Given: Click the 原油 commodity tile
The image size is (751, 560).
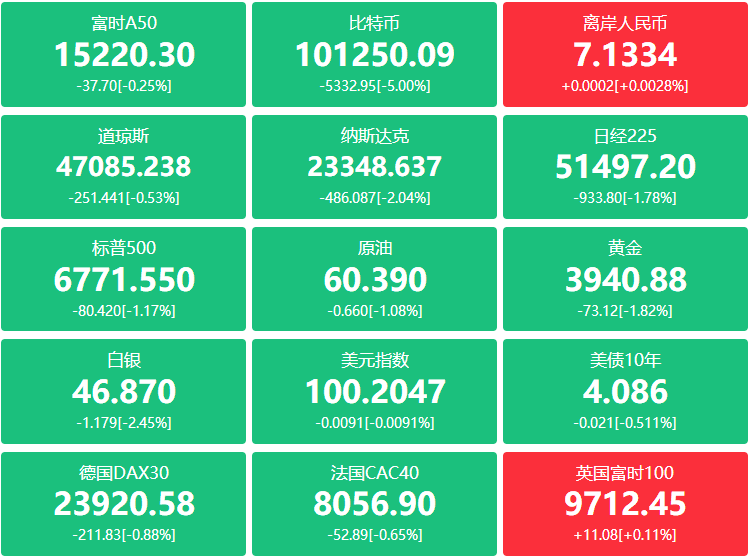Looking at the screenshot, I should point(374,278).
